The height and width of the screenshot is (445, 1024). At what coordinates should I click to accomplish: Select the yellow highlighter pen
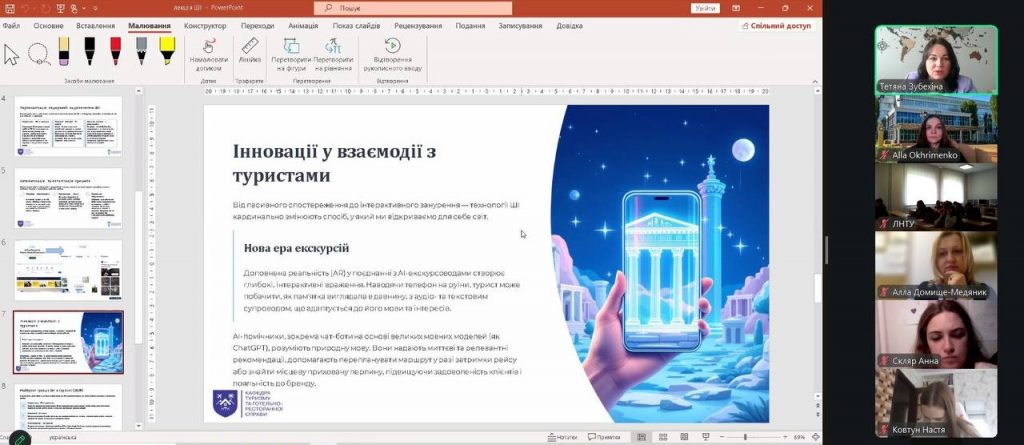pyautogui.click(x=167, y=52)
